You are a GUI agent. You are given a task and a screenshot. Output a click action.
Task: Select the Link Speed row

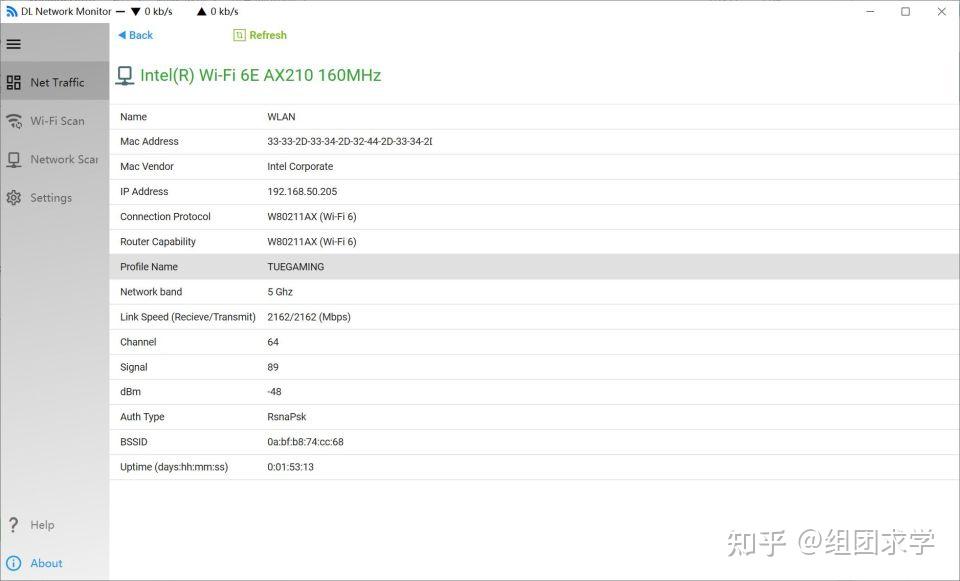(400, 316)
